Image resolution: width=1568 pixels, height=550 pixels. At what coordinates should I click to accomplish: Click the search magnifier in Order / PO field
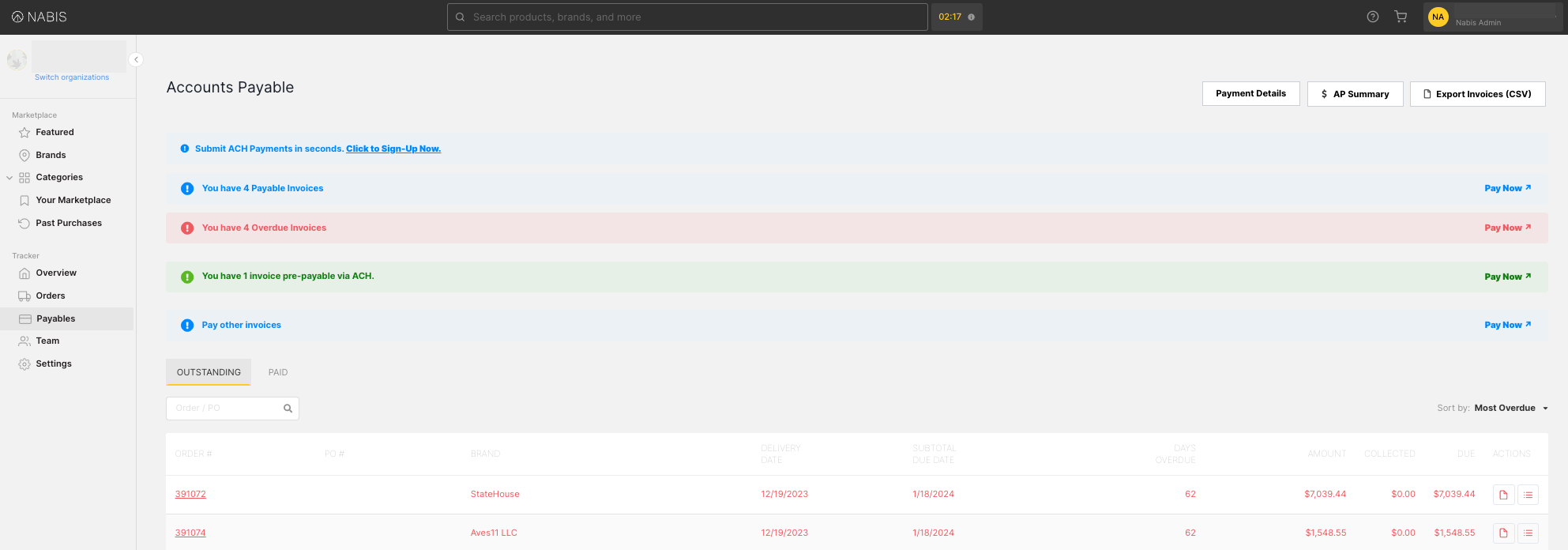point(288,409)
